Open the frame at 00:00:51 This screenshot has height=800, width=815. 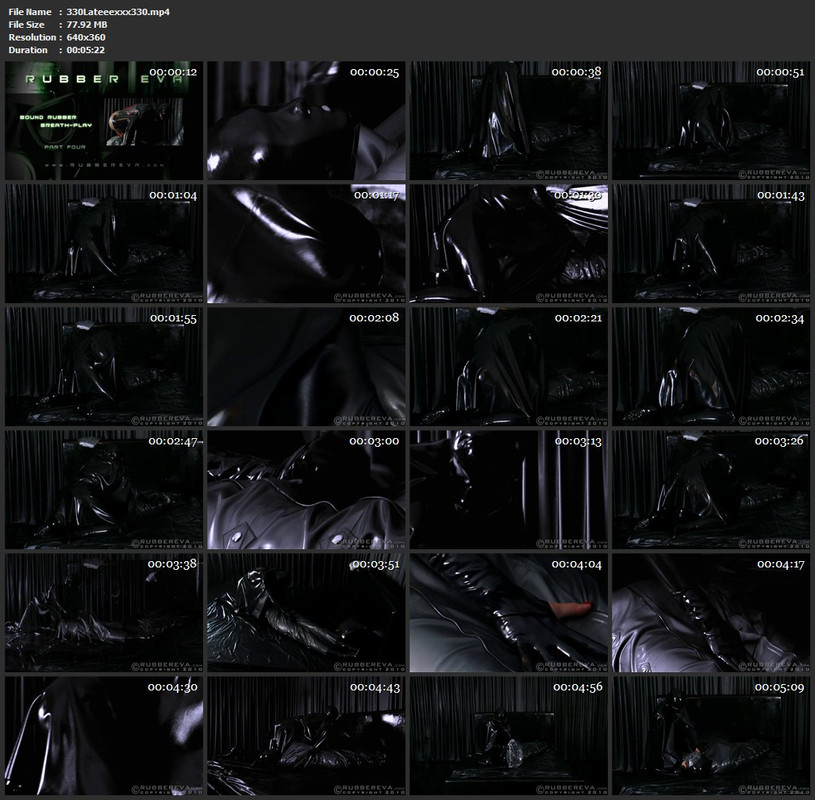tap(711, 121)
